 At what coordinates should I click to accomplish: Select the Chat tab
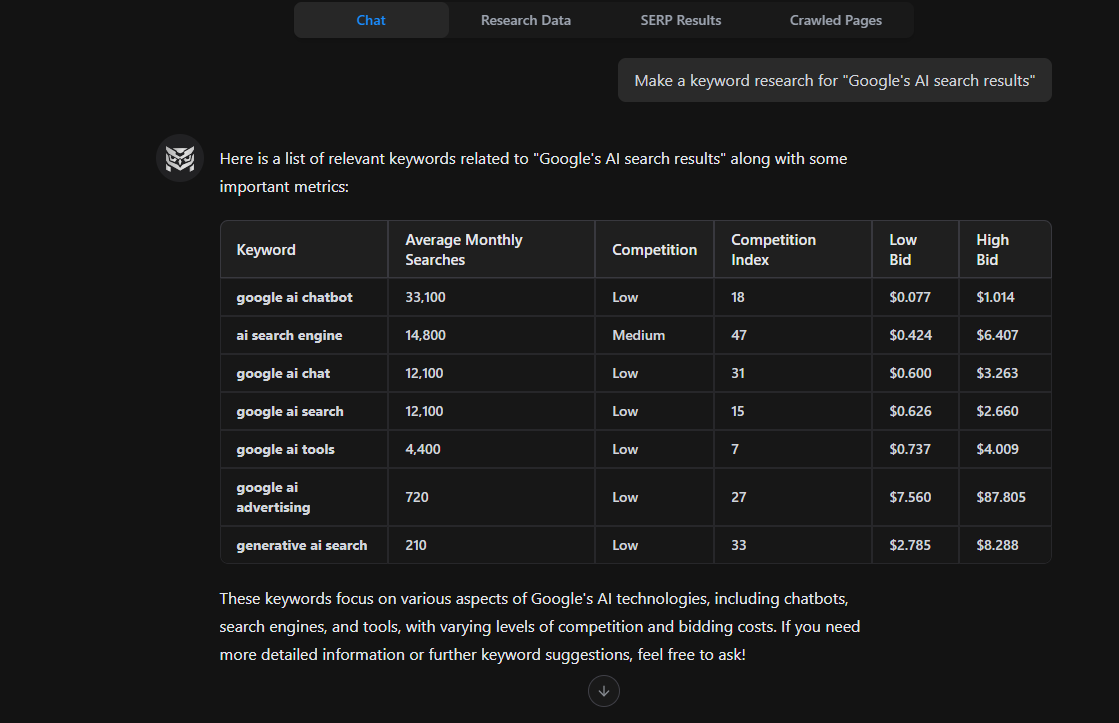coord(370,20)
